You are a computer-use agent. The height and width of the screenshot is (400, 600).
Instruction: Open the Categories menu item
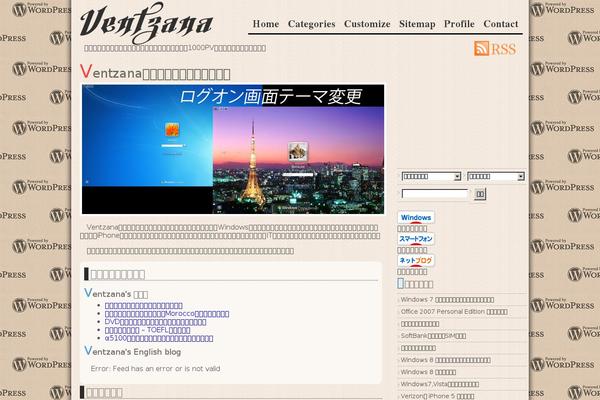(x=311, y=24)
